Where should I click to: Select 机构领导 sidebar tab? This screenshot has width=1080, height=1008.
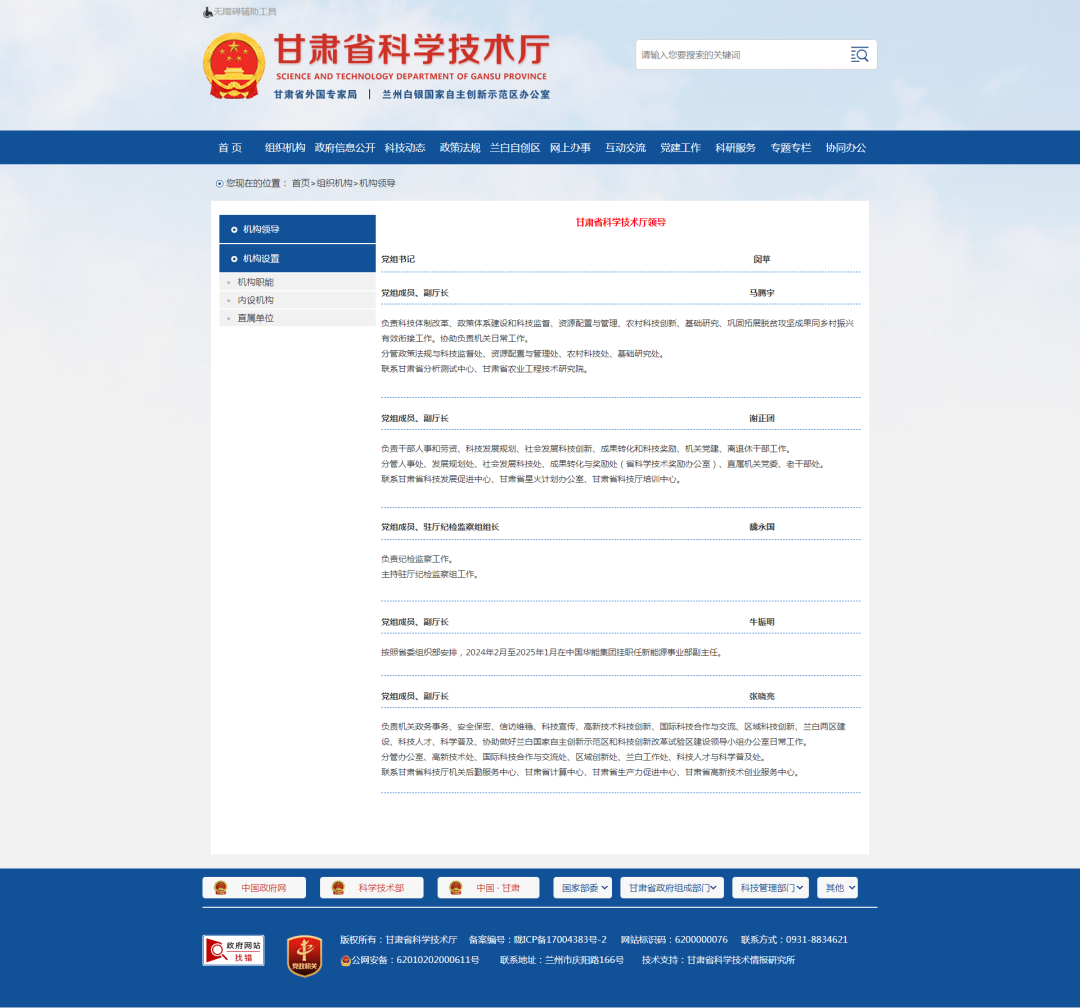[x=298, y=229]
